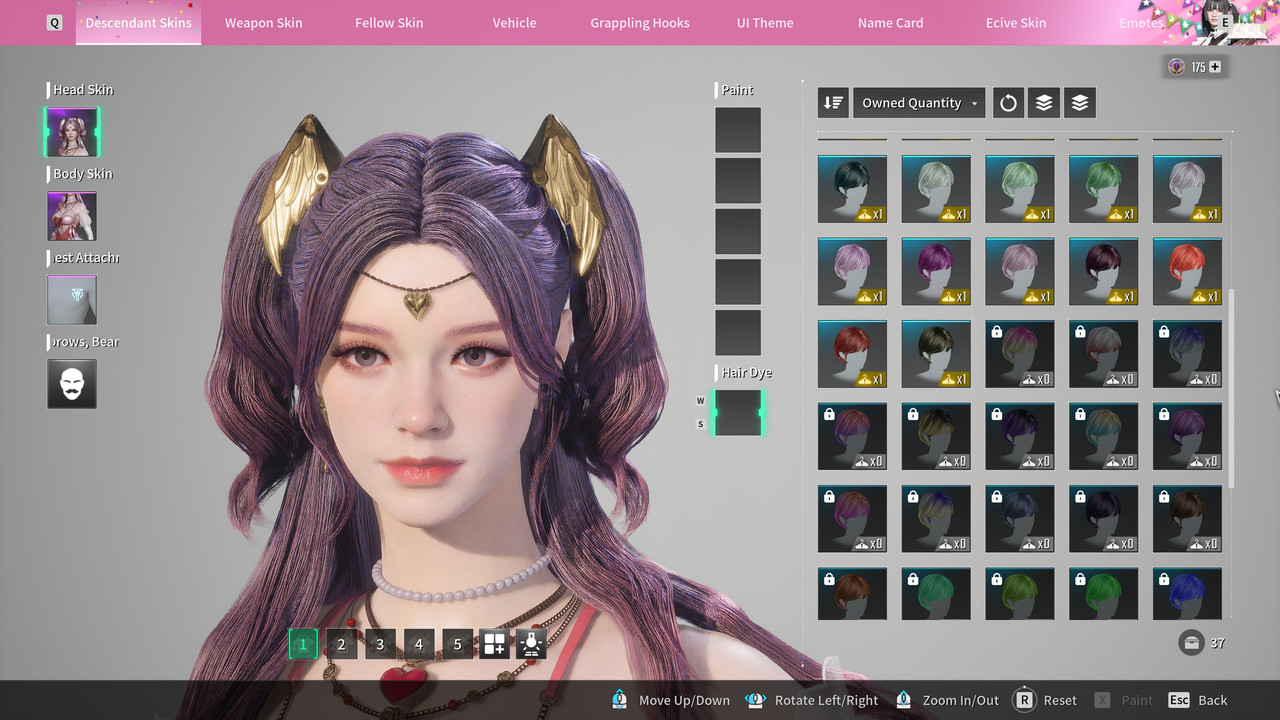Select the bottom Paint slot above Hair Dye
This screenshot has width=1280, height=720.
click(738, 333)
